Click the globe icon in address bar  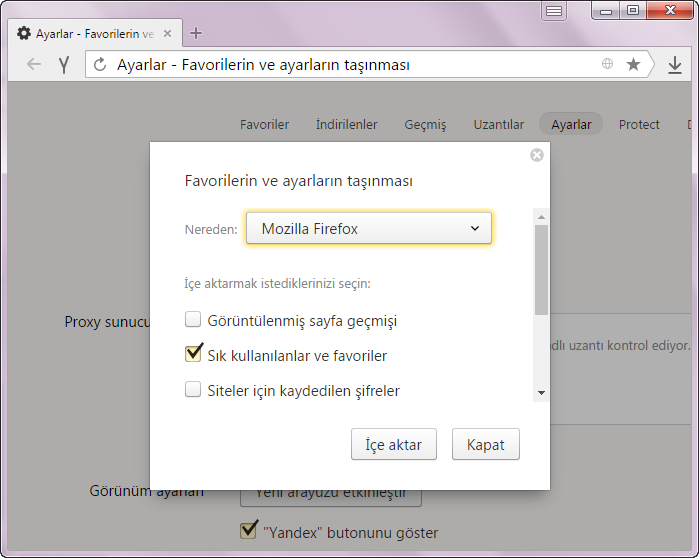(x=607, y=64)
